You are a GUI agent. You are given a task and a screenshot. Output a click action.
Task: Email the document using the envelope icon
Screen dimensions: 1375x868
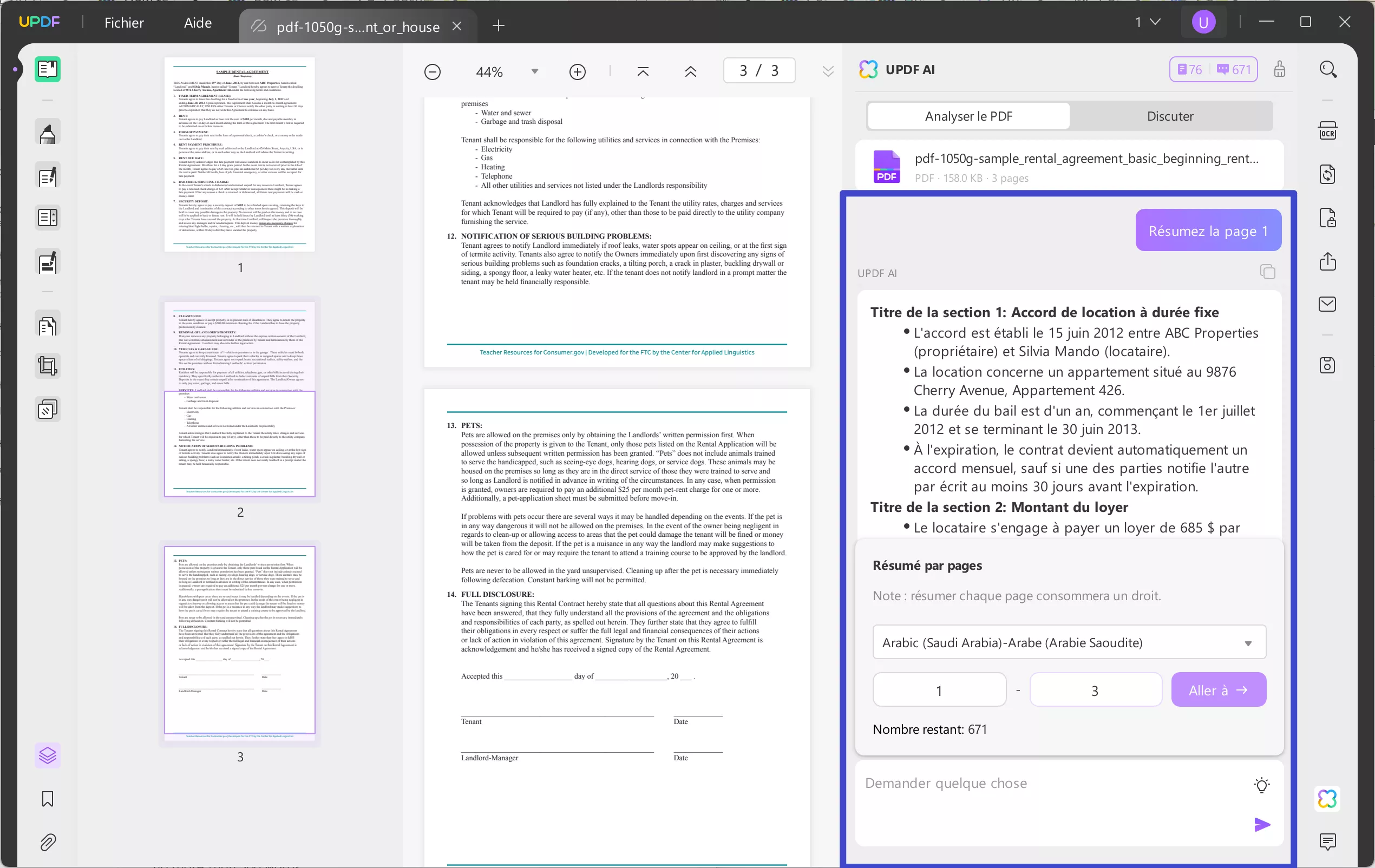pyautogui.click(x=1327, y=304)
